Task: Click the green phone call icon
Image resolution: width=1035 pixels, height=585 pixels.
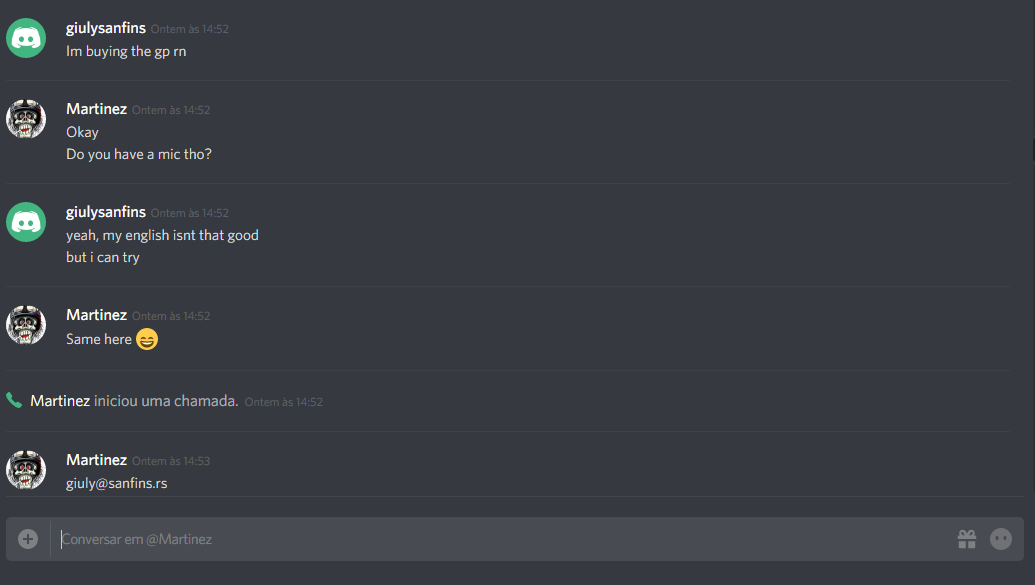Action: tap(14, 400)
